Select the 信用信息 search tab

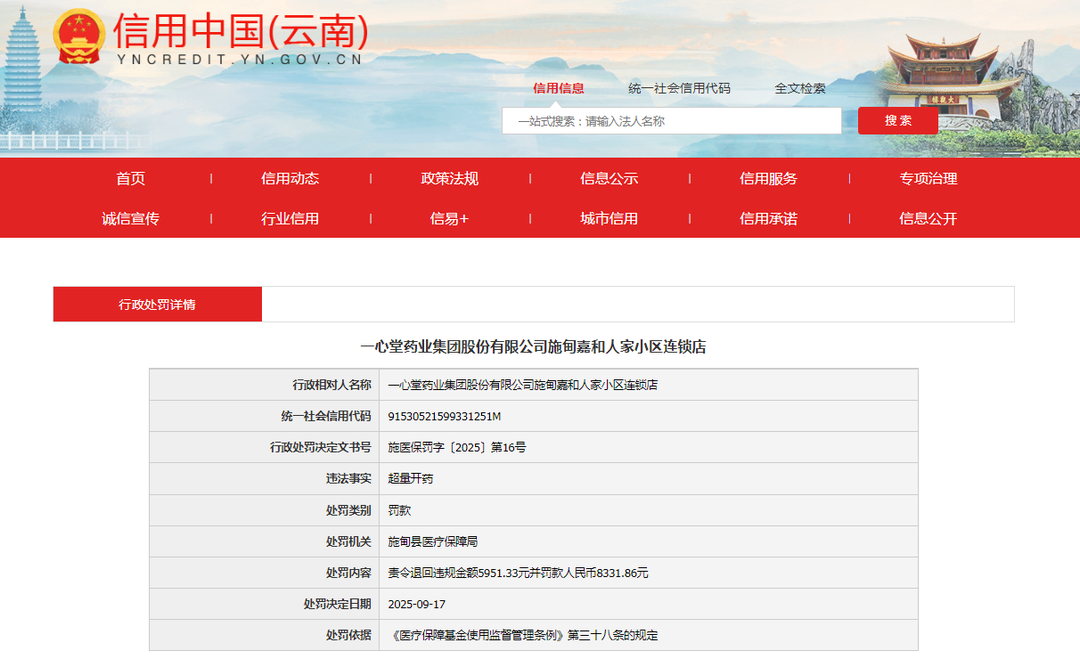click(x=558, y=88)
